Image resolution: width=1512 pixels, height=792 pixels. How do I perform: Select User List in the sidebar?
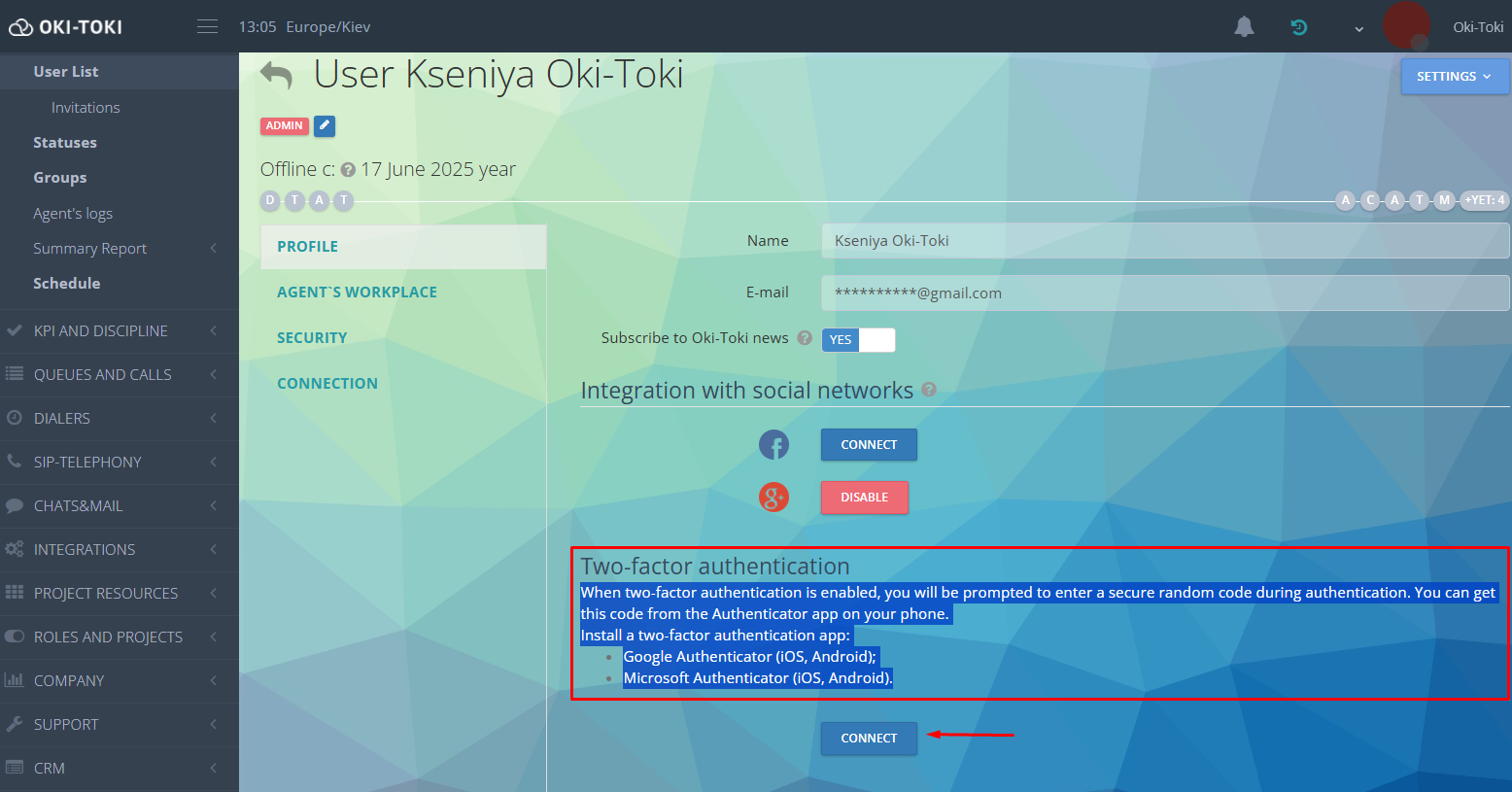(x=120, y=72)
